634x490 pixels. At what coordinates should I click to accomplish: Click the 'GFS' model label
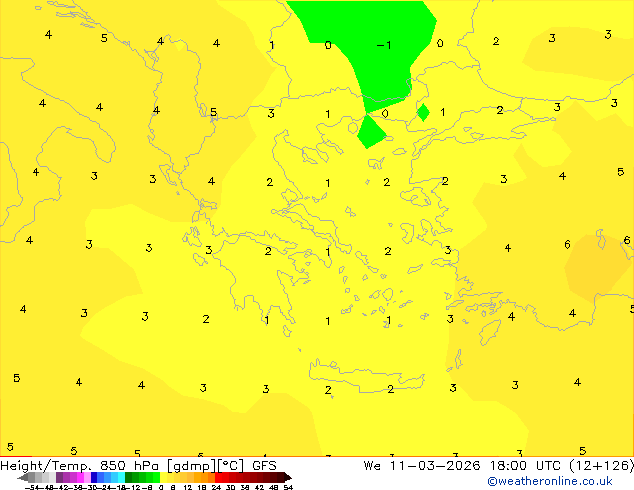coord(264,466)
